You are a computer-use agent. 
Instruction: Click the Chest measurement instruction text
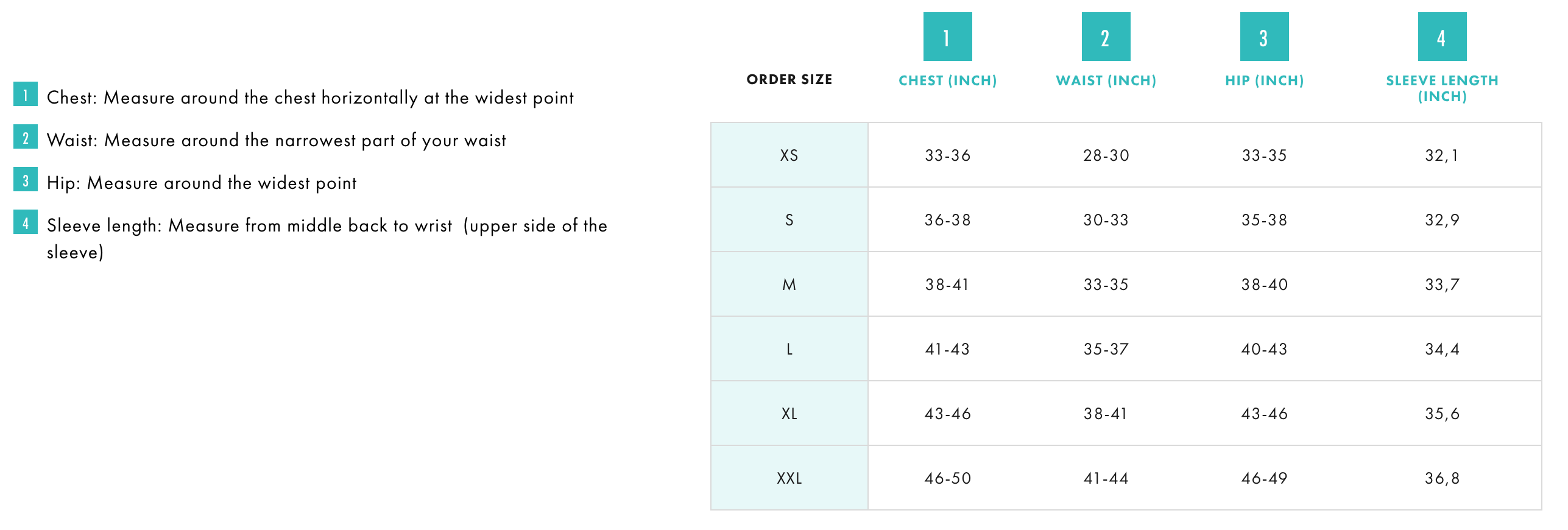pyautogui.click(x=310, y=97)
